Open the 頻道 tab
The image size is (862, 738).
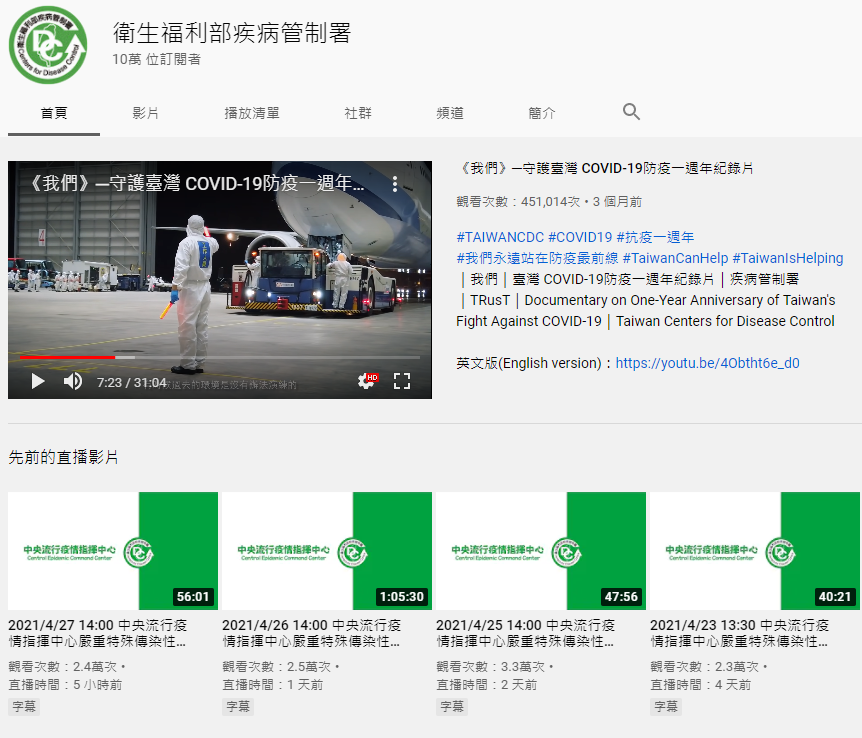coord(450,113)
